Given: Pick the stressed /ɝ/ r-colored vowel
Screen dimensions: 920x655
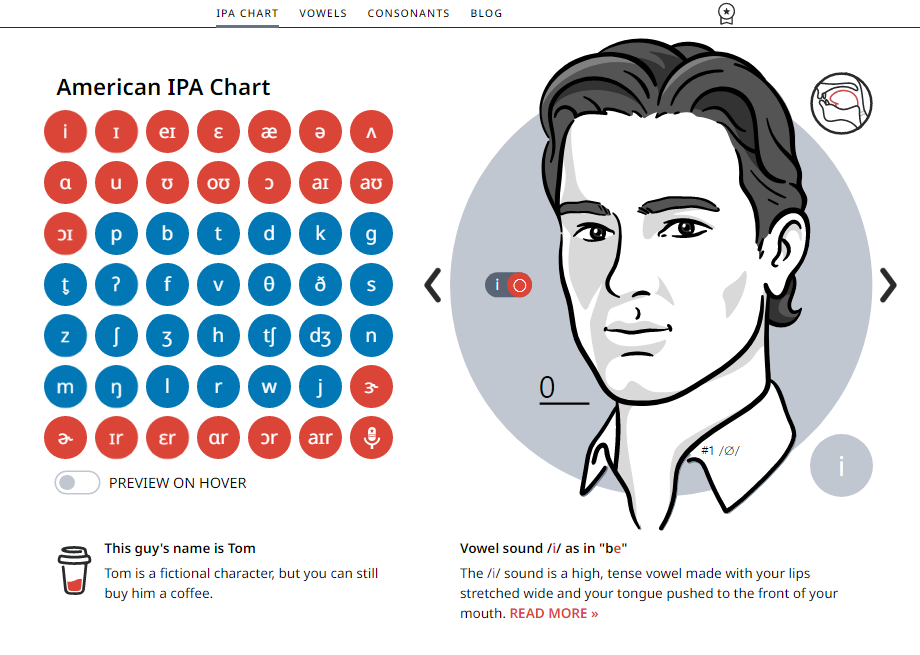Looking at the screenshot, I should (371, 387).
